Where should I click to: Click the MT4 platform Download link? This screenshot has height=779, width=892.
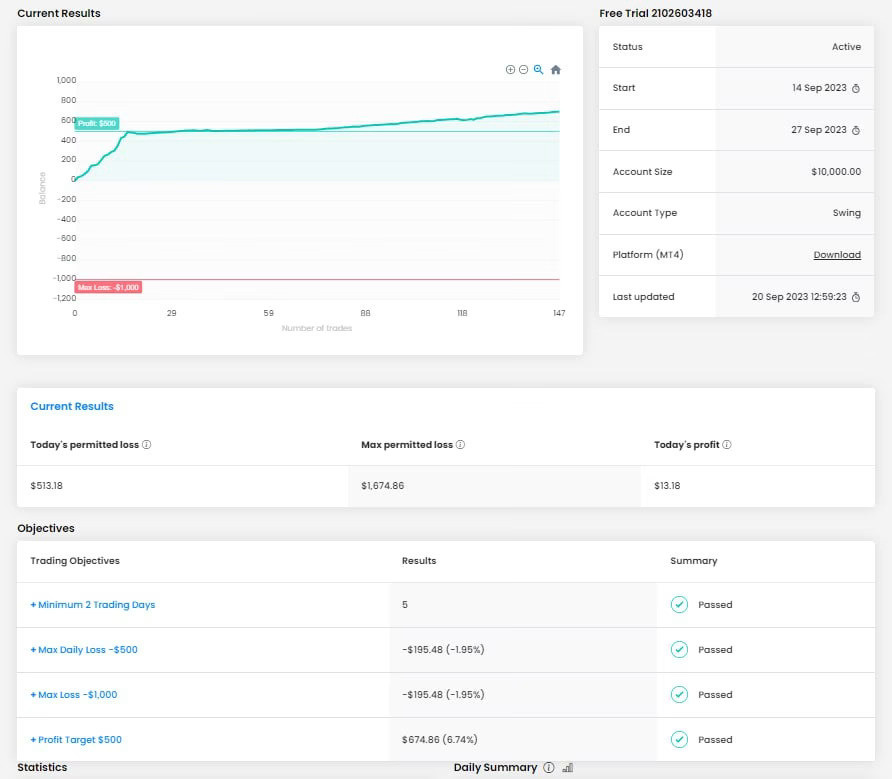click(x=837, y=255)
